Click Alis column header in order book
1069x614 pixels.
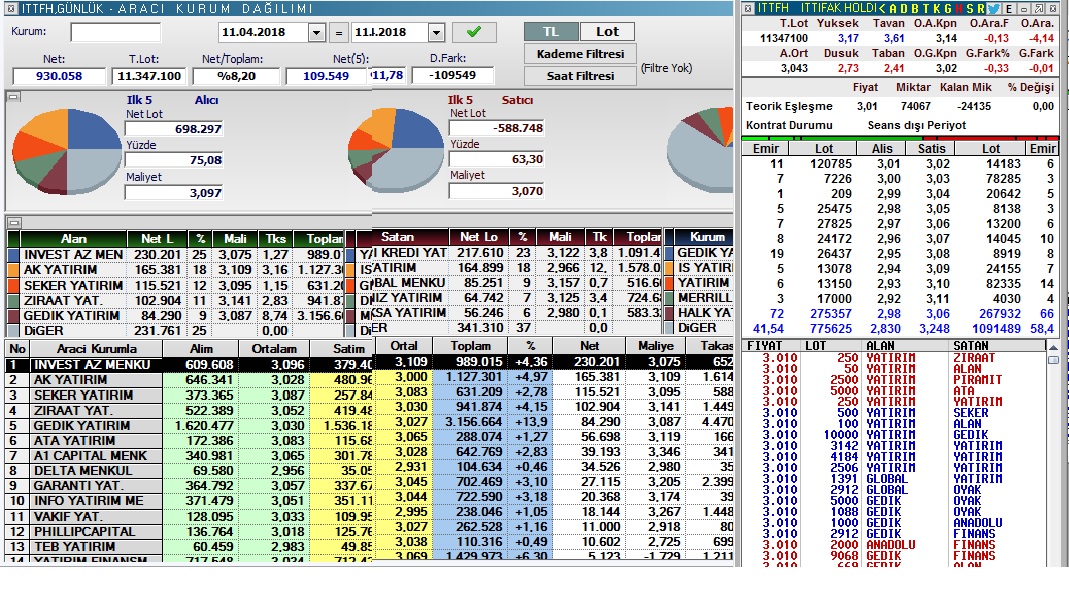pos(882,149)
